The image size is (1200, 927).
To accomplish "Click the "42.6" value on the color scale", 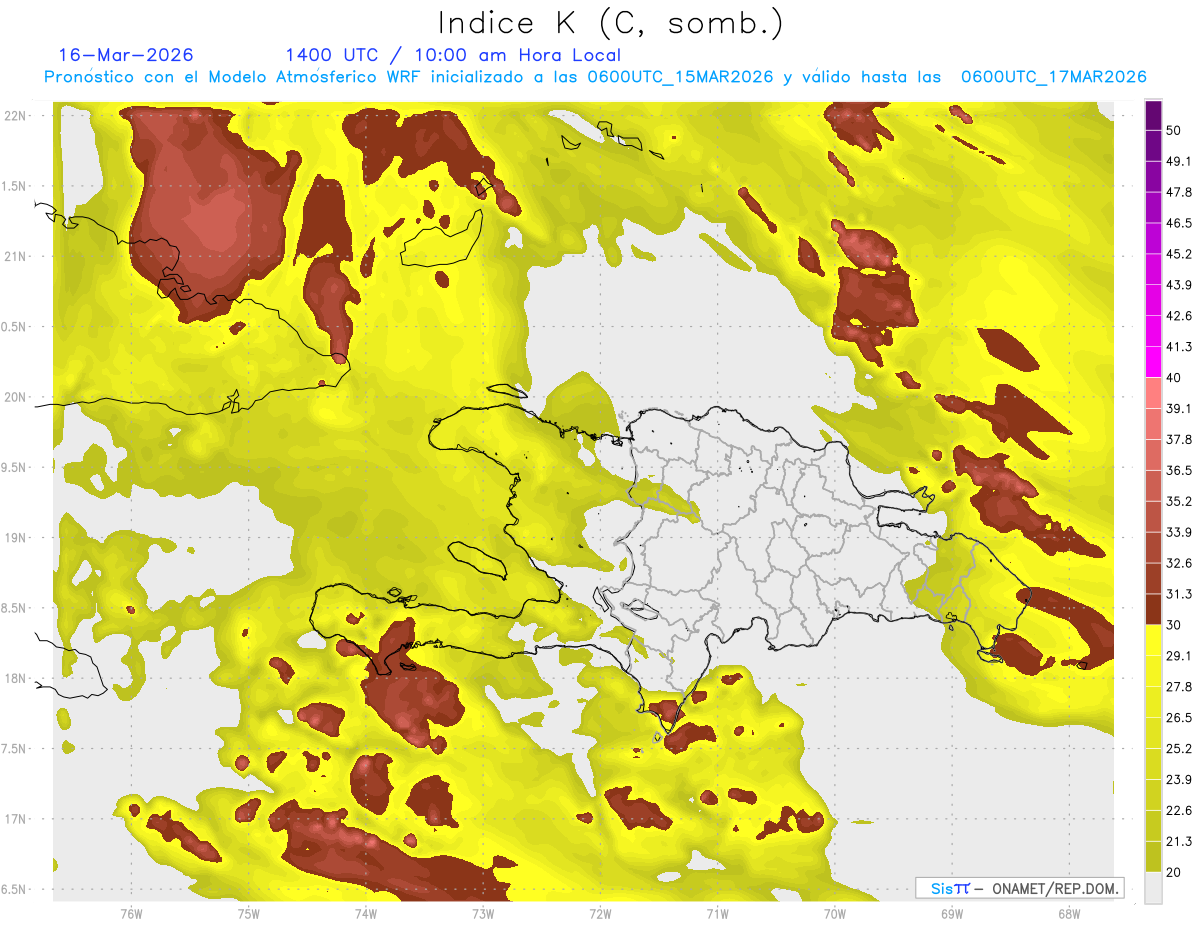I will pyautogui.click(x=1179, y=316).
